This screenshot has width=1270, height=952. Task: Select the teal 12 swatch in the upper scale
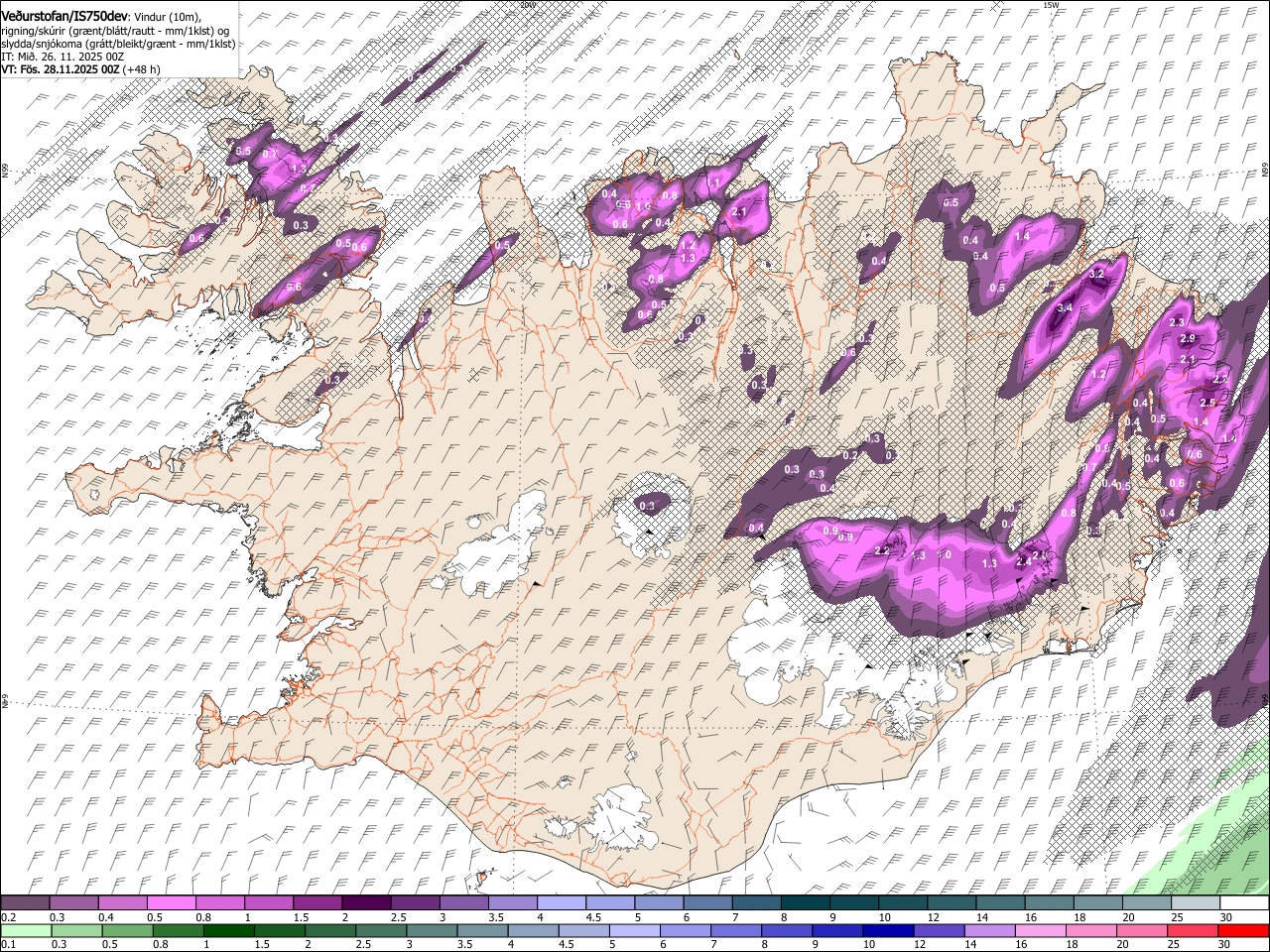952,903
